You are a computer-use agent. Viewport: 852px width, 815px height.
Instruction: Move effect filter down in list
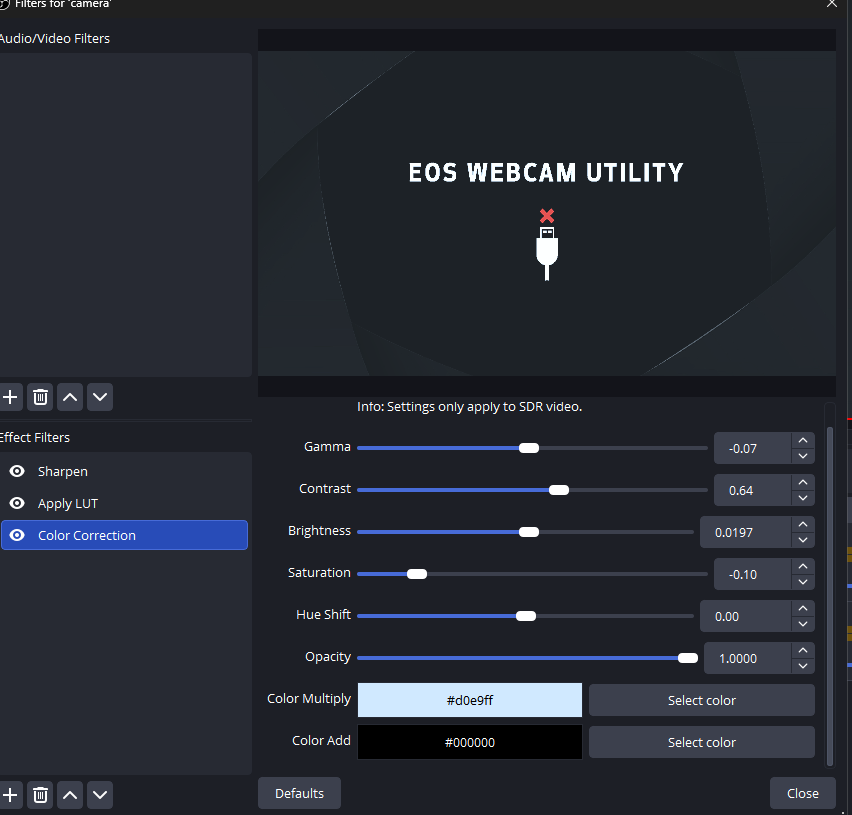[x=100, y=795]
